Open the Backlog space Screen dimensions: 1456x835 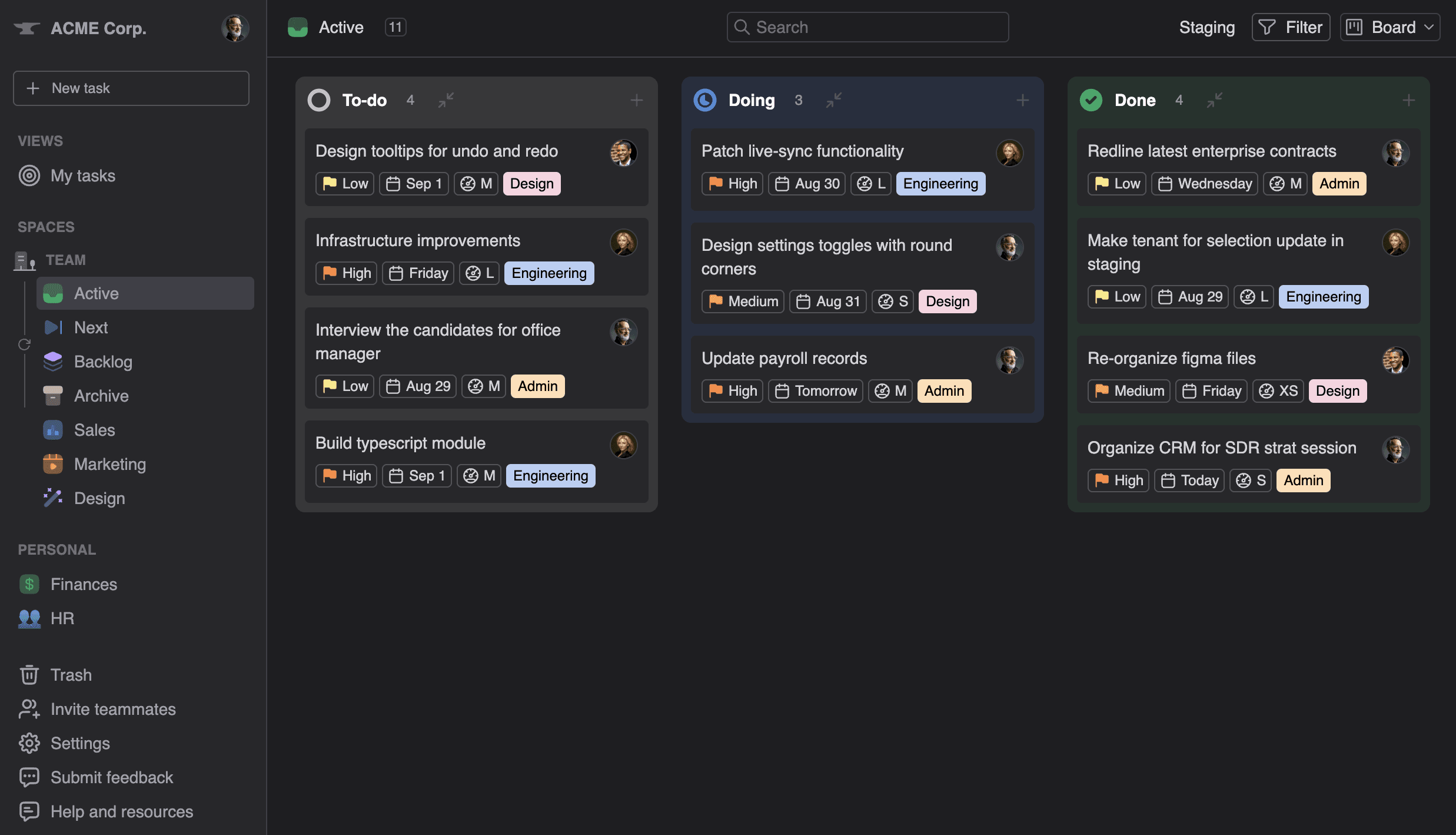coord(103,362)
